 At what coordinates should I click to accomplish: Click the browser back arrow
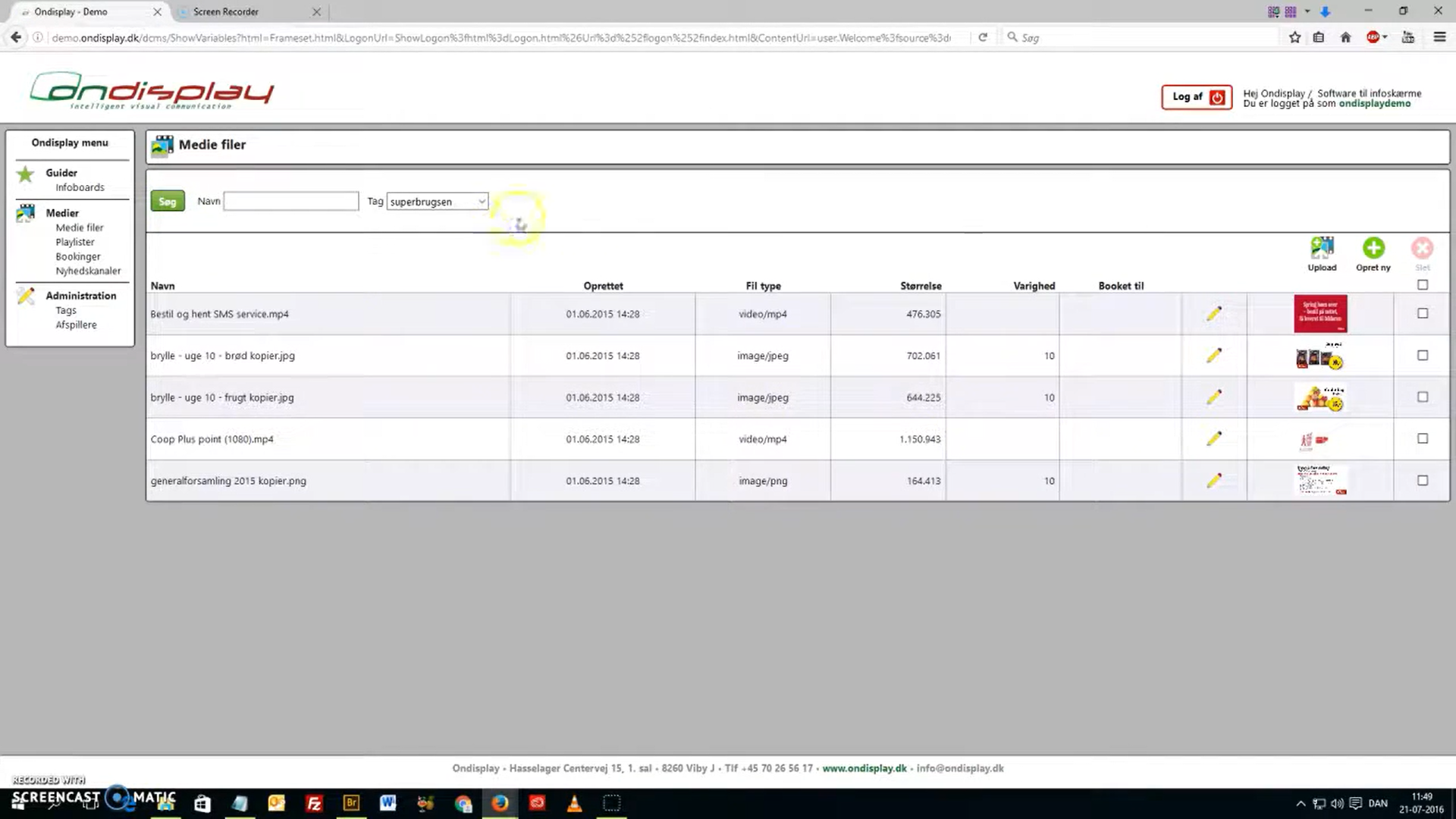(16, 37)
